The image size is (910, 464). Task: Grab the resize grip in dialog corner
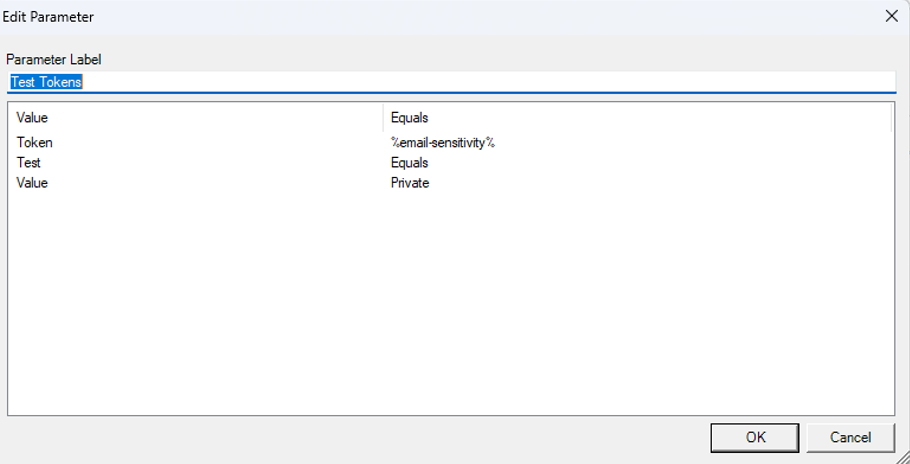tap(901, 456)
